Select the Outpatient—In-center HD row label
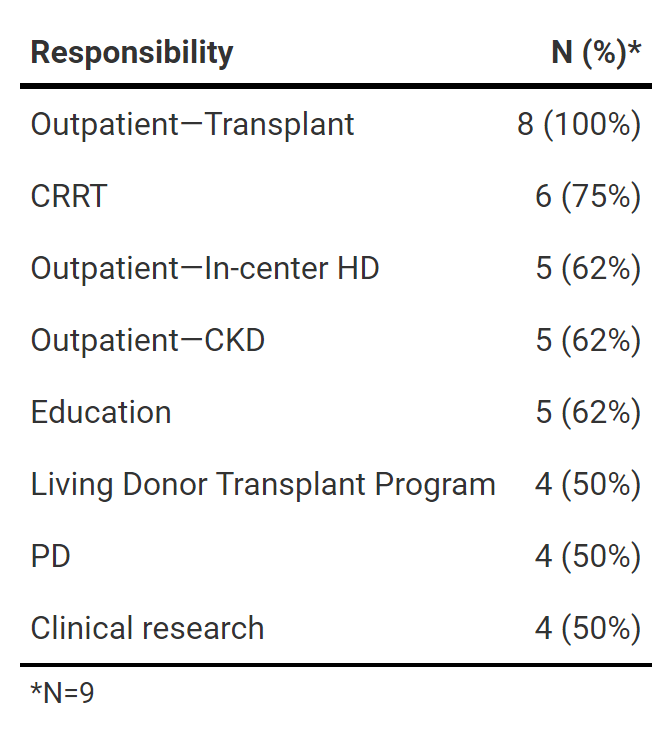This screenshot has height=742, width=670. (205, 268)
